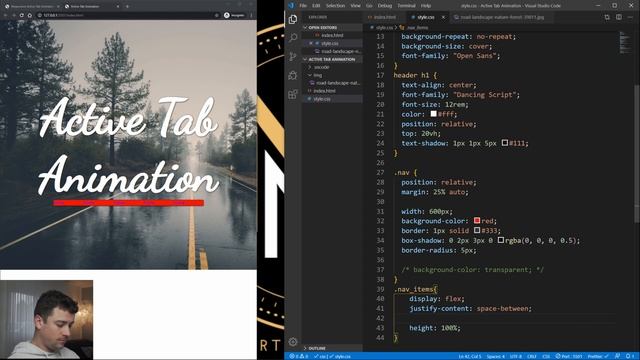Open the Explorer view in activity bar
The width and height of the screenshot is (640, 360).
pos(293,19)
